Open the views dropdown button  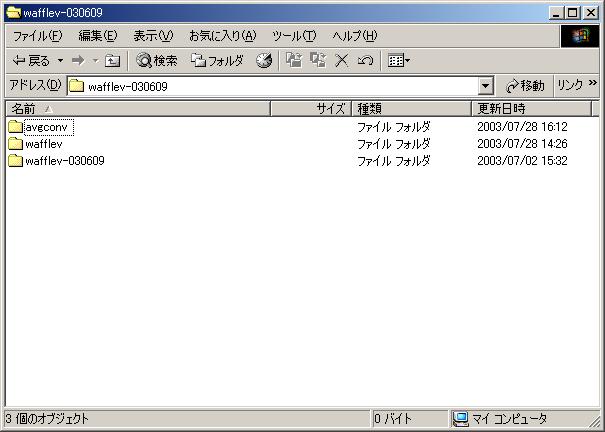399,61
